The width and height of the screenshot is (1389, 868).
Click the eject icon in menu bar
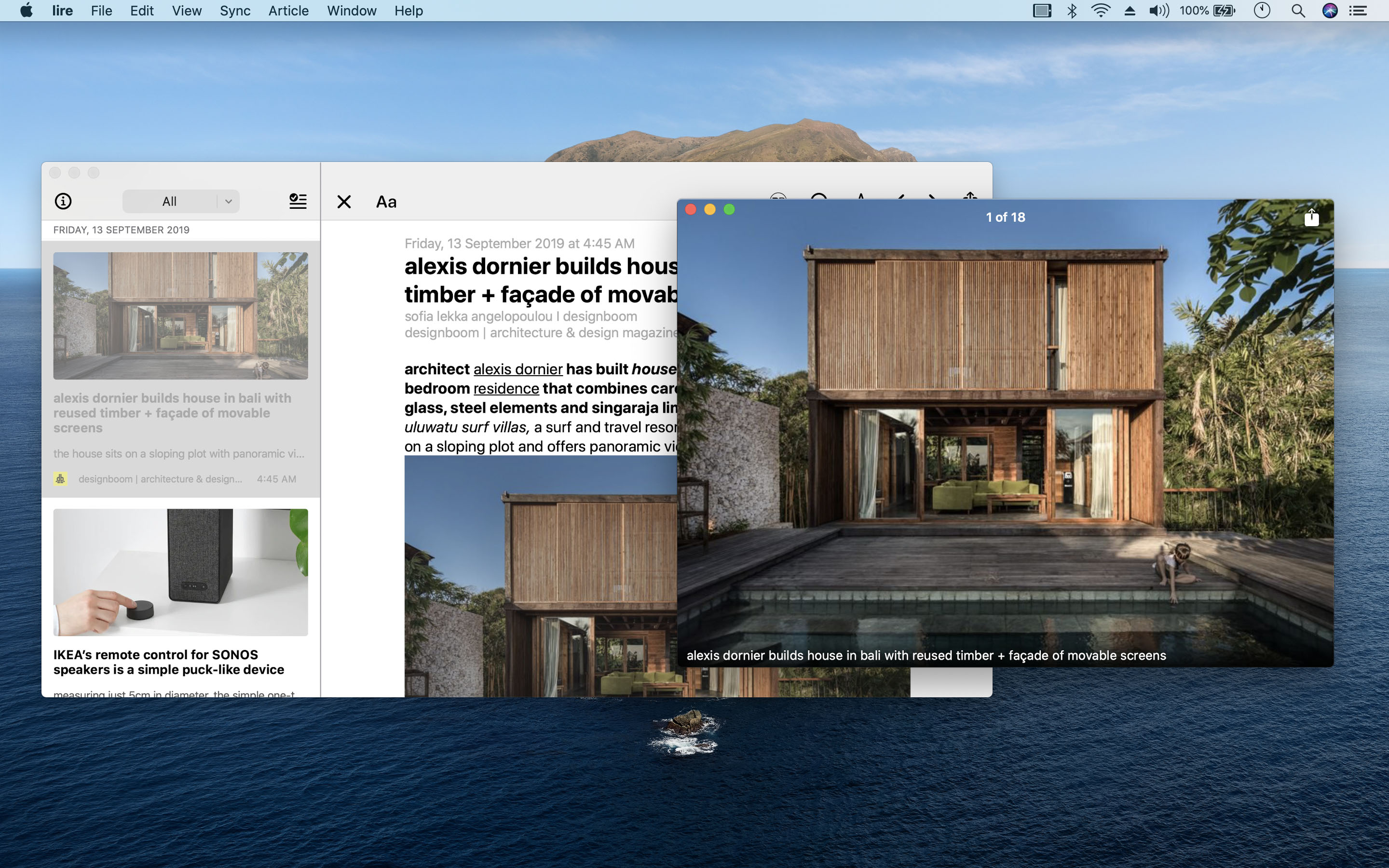[x=1130, y=10]
